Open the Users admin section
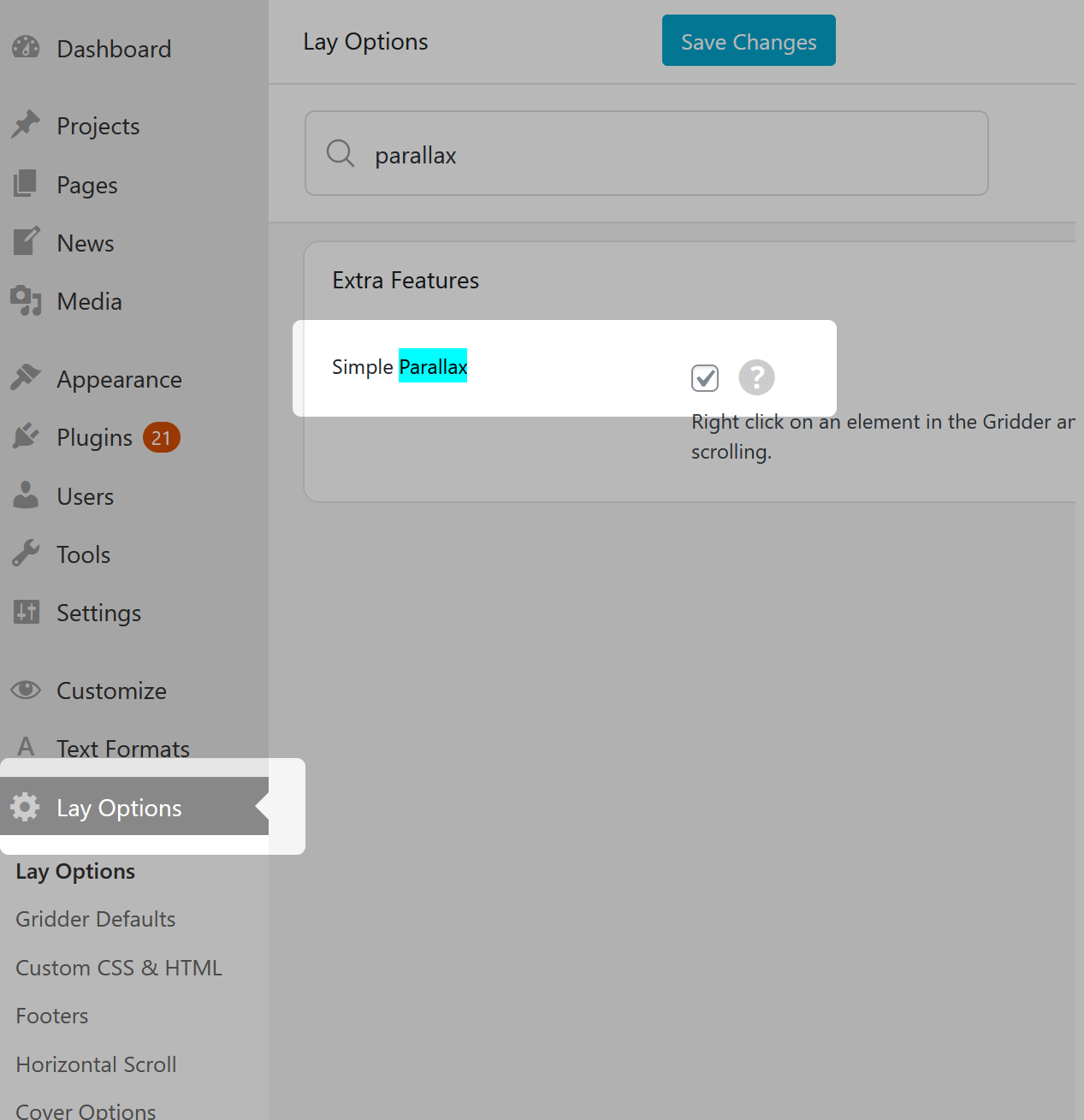The width and height of the screenshot is (1084, 1120). pos(85,496)
